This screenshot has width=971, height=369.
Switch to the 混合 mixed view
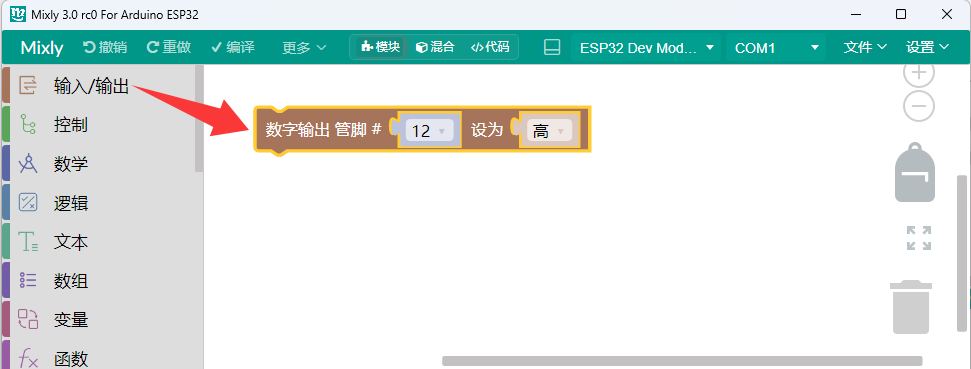(435, 47)
